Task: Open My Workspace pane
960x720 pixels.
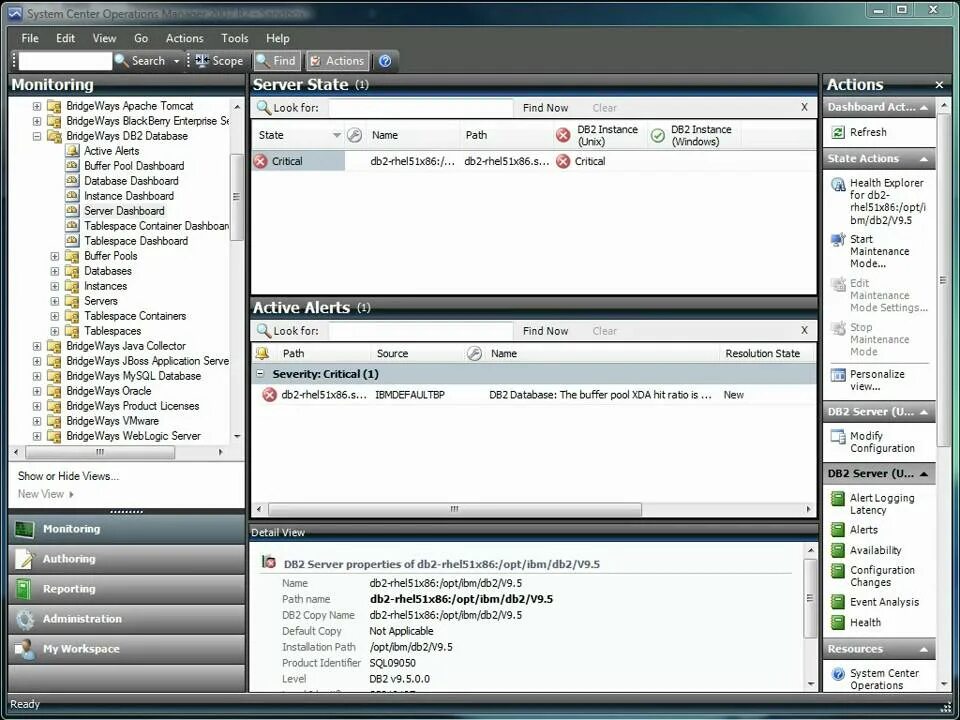Action: tap(126, 649)
